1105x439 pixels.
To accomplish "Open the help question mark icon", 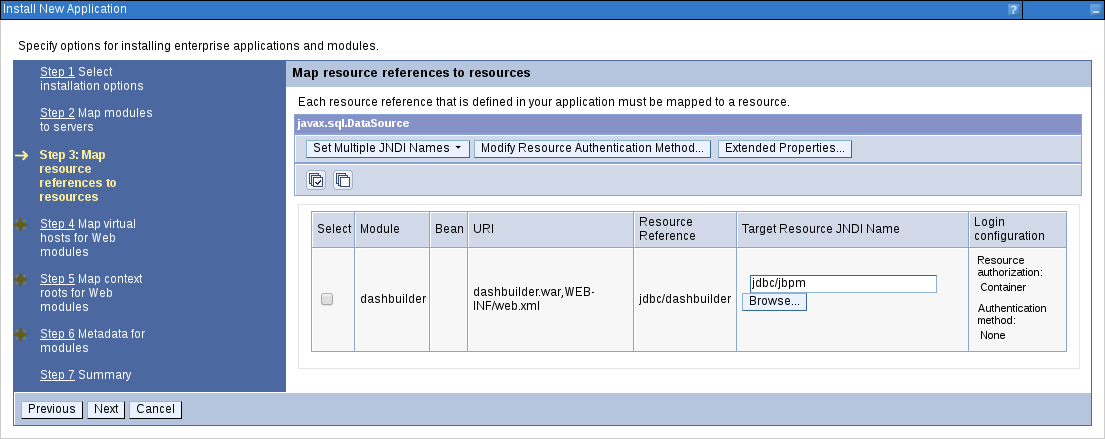I will 1013,9.
